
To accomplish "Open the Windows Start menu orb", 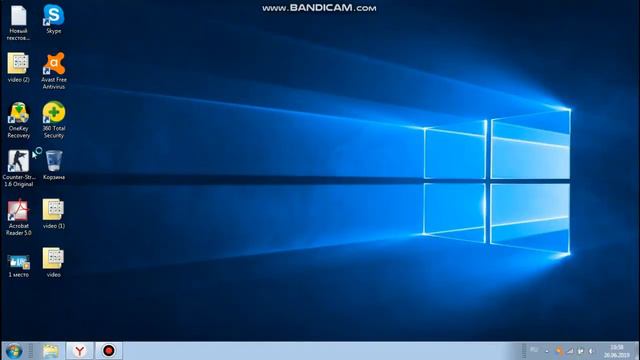I will click(14, 351).
